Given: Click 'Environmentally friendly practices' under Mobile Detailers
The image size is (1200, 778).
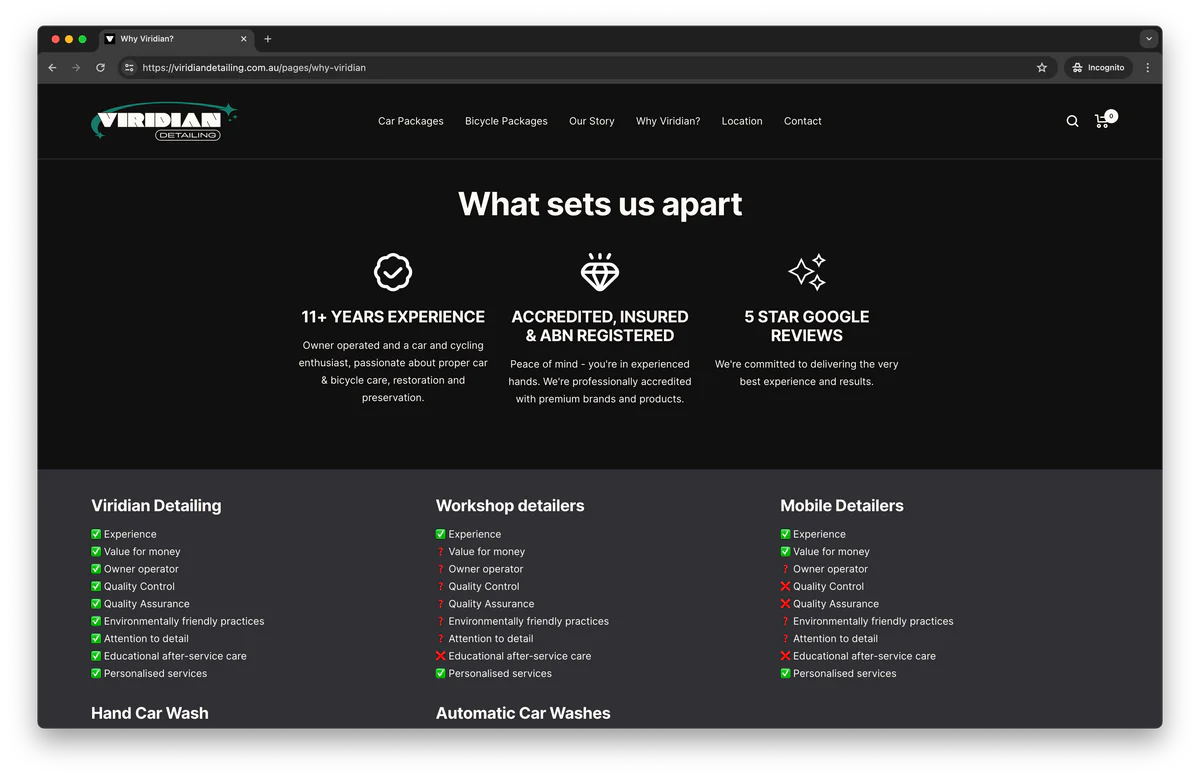Looking at the screenshot, I should pos(873,621).
